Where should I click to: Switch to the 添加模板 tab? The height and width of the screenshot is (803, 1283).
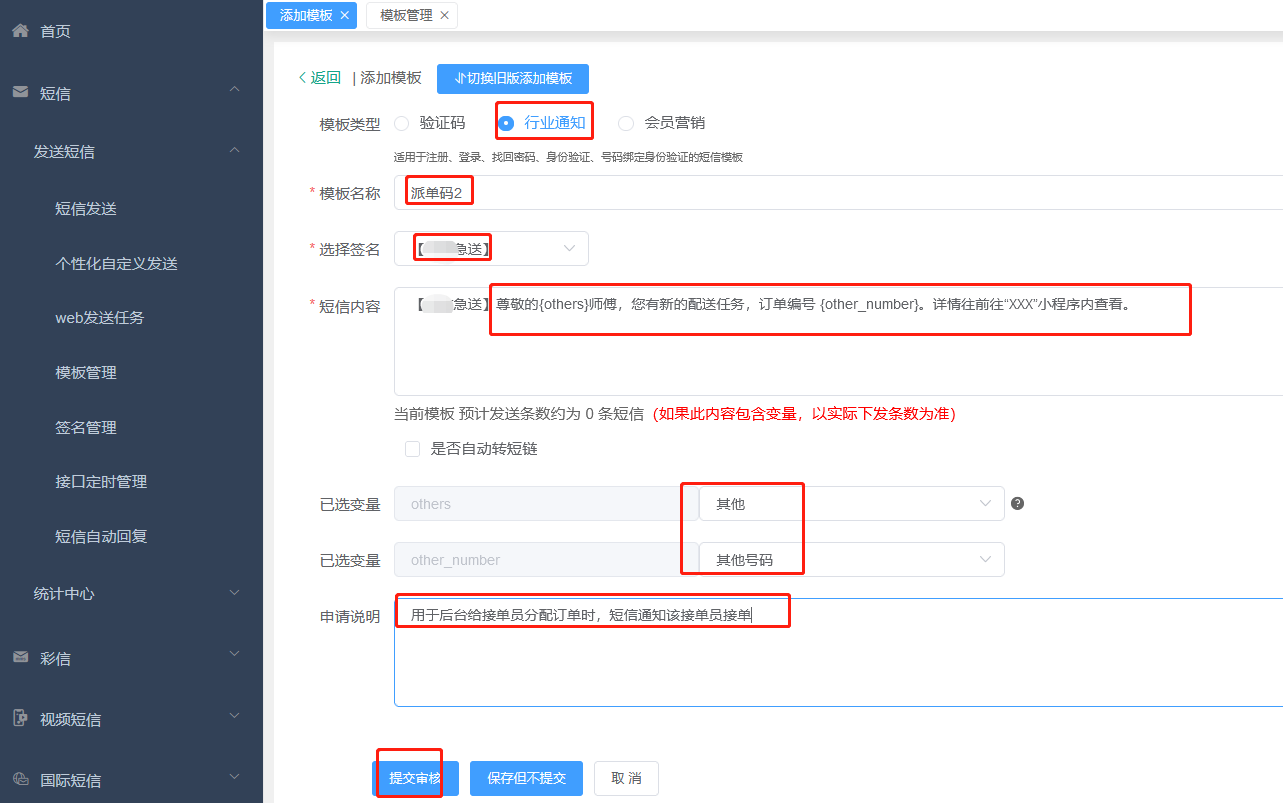(x=306, y=15)
